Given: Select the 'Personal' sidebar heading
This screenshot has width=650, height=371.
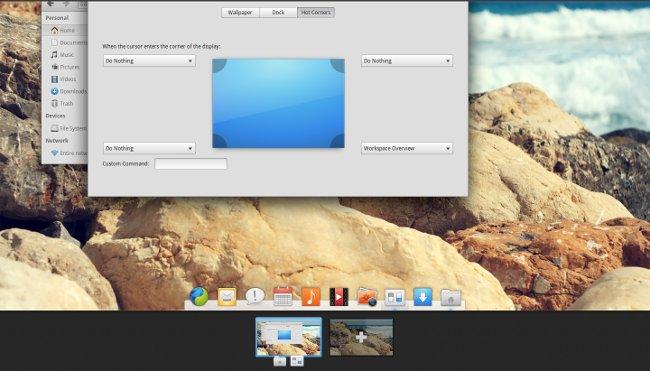Looking at the screenshot, I should click(57, 18).
